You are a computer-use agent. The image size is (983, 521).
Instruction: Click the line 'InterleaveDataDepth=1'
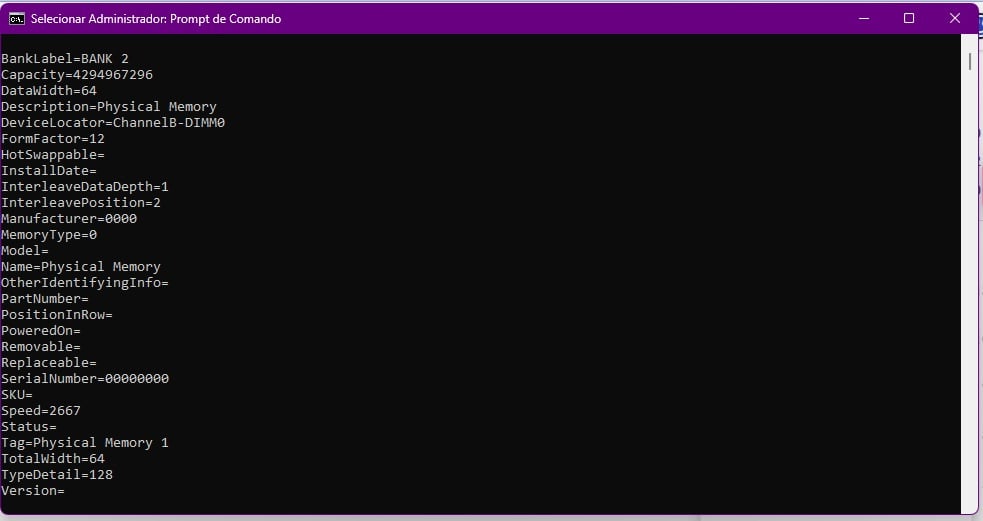pyautogui.click(x=85, y=187)
